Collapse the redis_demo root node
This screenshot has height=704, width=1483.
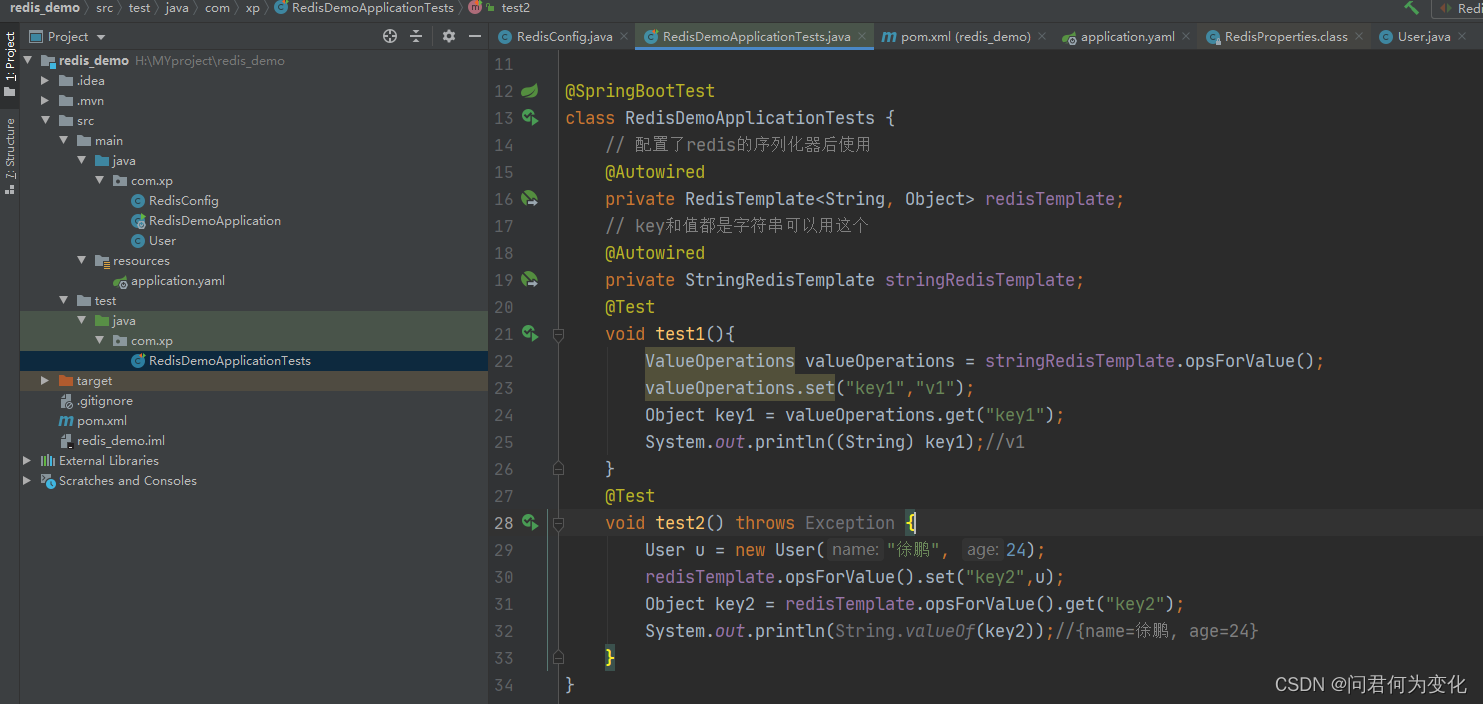[x=27, y=61]
